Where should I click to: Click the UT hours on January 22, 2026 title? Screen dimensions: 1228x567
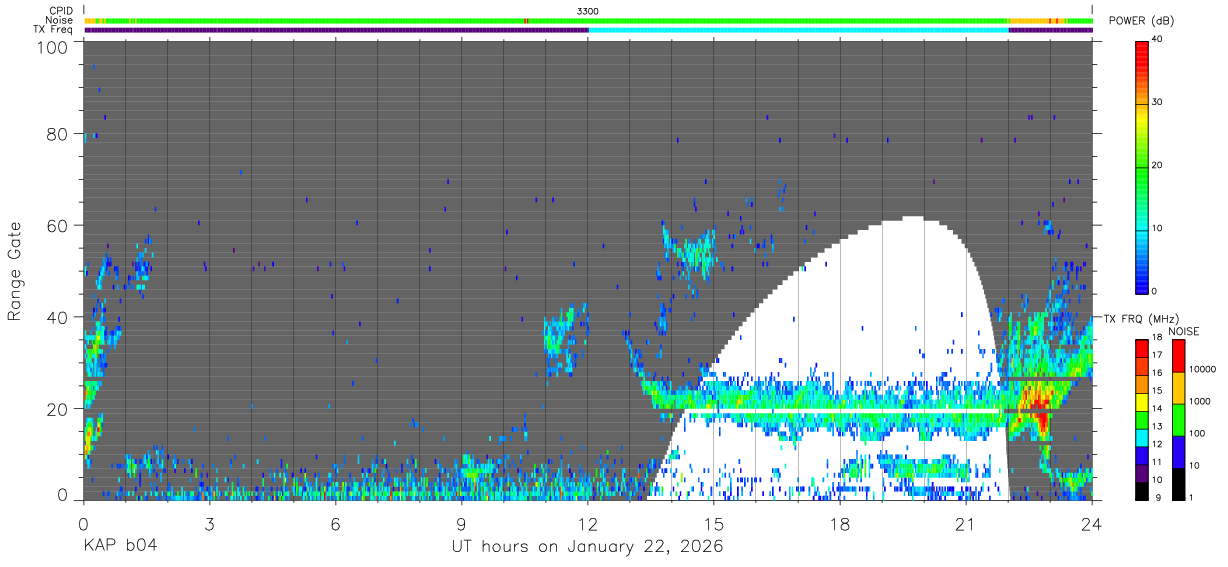[x=588, y=547]
